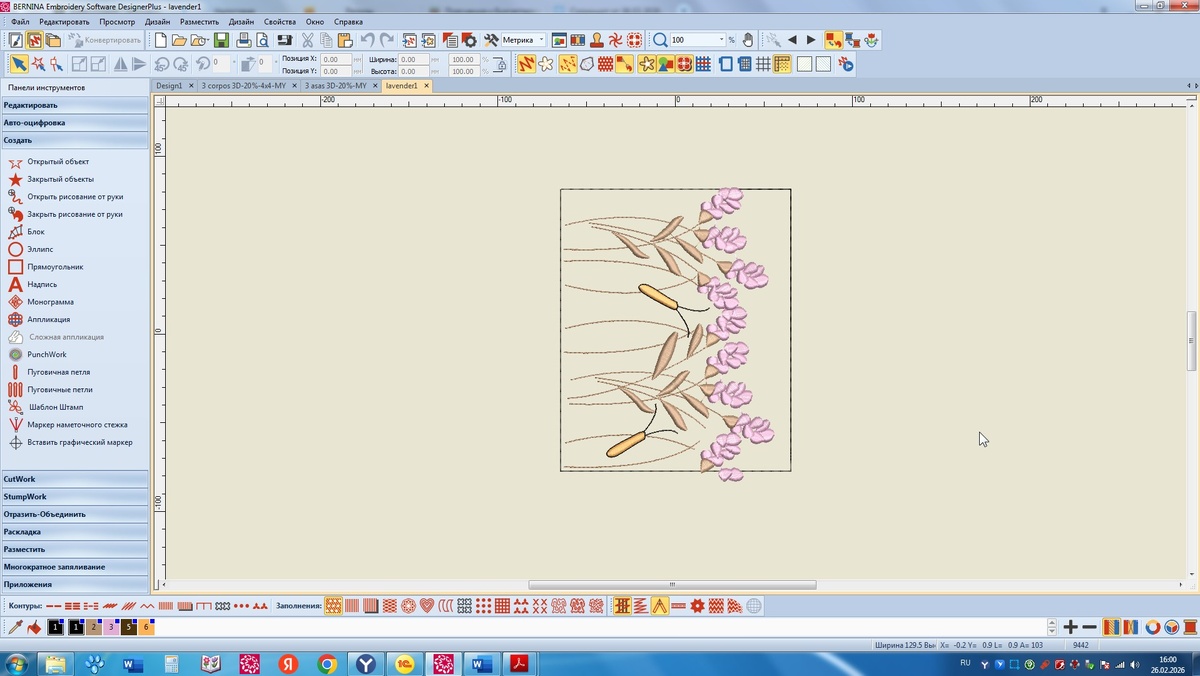The image size is (1200, 676).
Task: Toggle the Artistic View red fill icon
Action: [603, 64]
